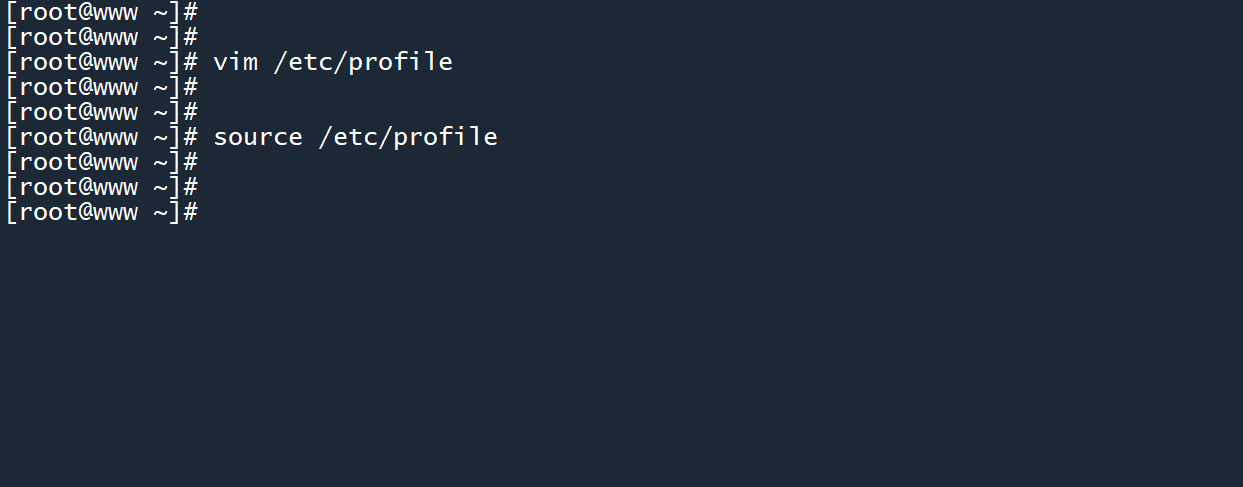
Task: Click the prompt preceding the vim command
Action: coord(102,62)
